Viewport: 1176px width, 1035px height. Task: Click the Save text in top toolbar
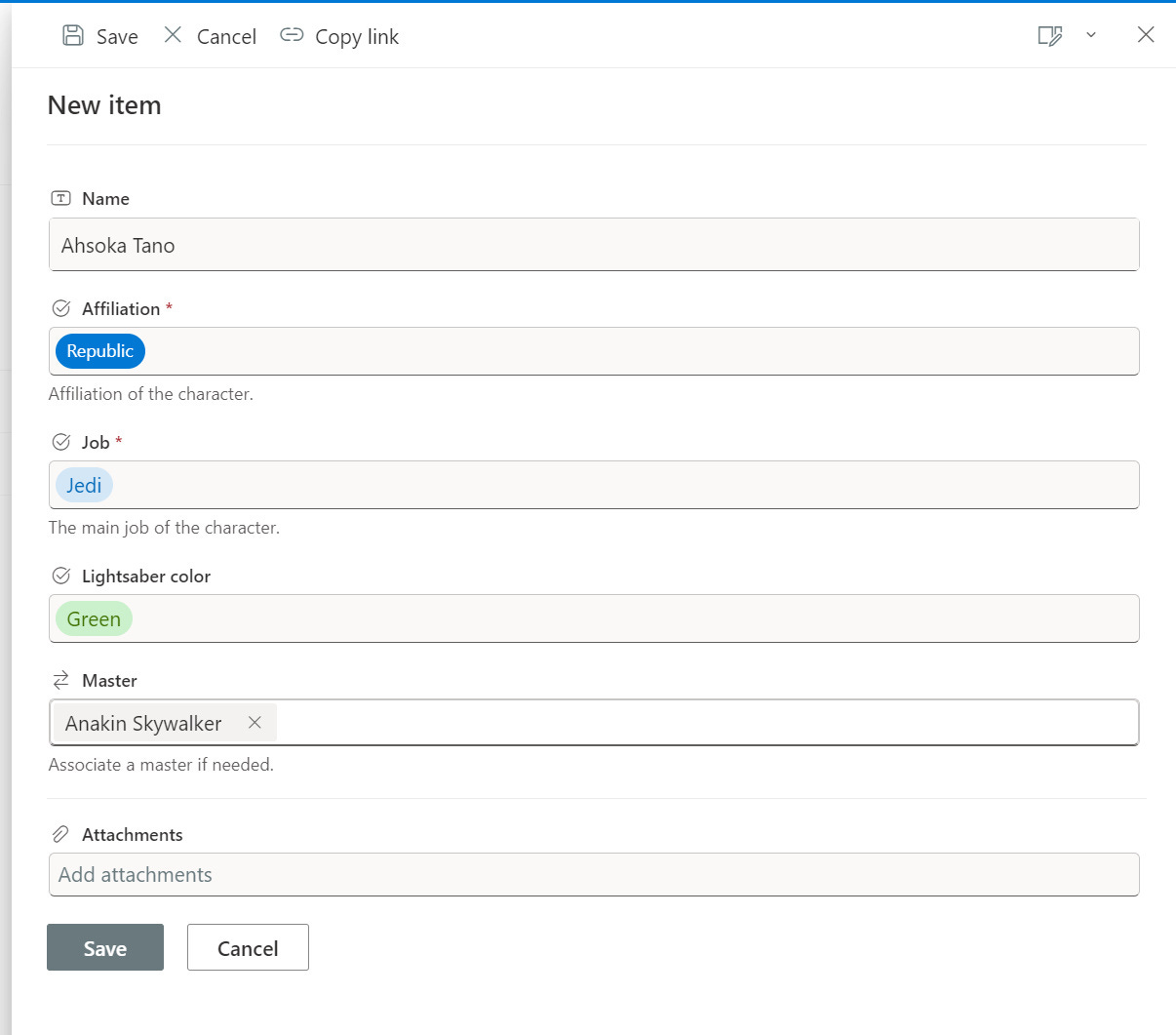pyautogui.click(x=117, y=37)
